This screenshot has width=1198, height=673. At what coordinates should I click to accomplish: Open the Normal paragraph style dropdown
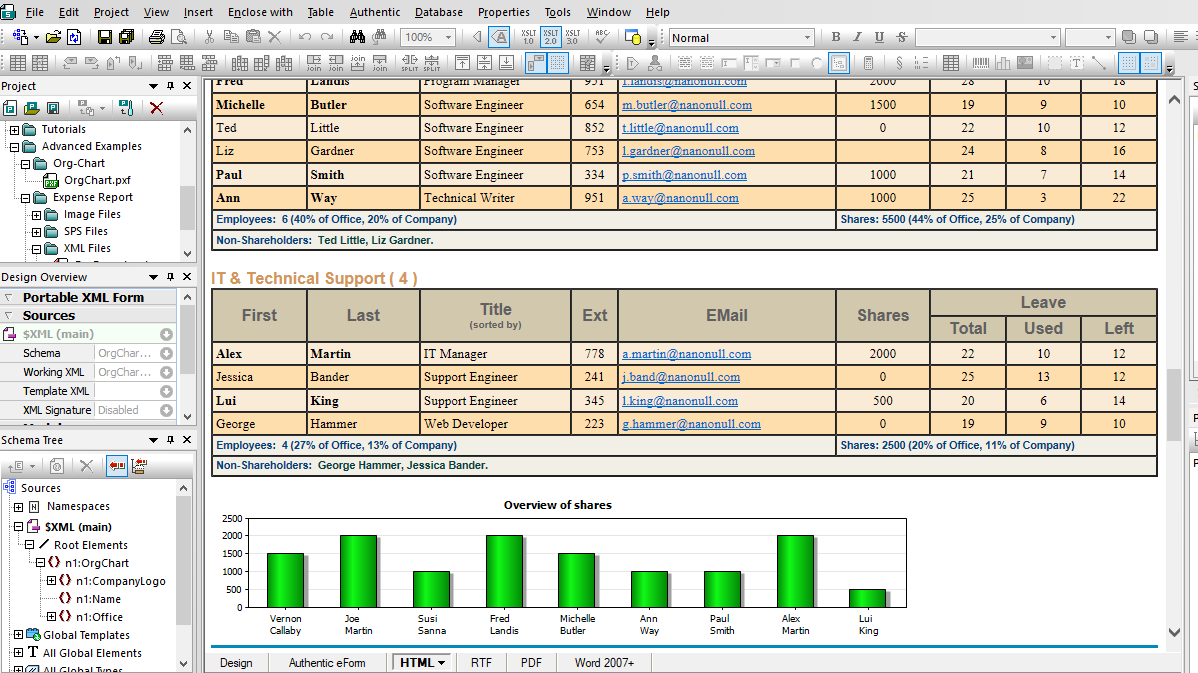pos(805,38)
